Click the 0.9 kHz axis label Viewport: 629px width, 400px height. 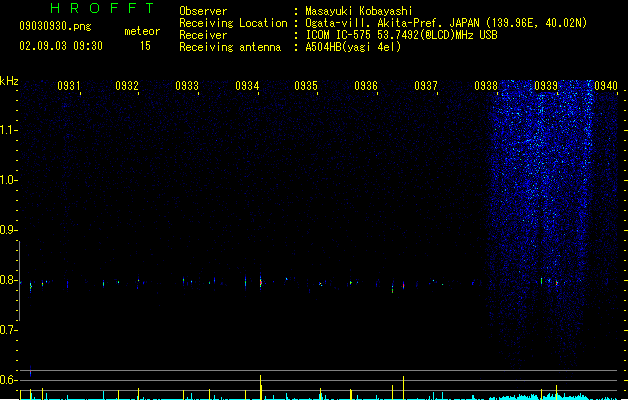[x=8, y=230]
